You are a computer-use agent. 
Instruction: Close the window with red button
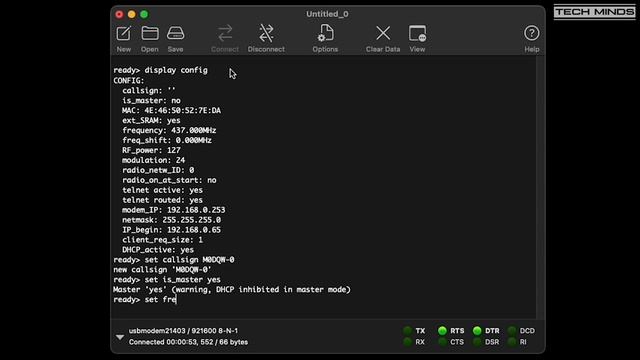(x=119, y=15)
